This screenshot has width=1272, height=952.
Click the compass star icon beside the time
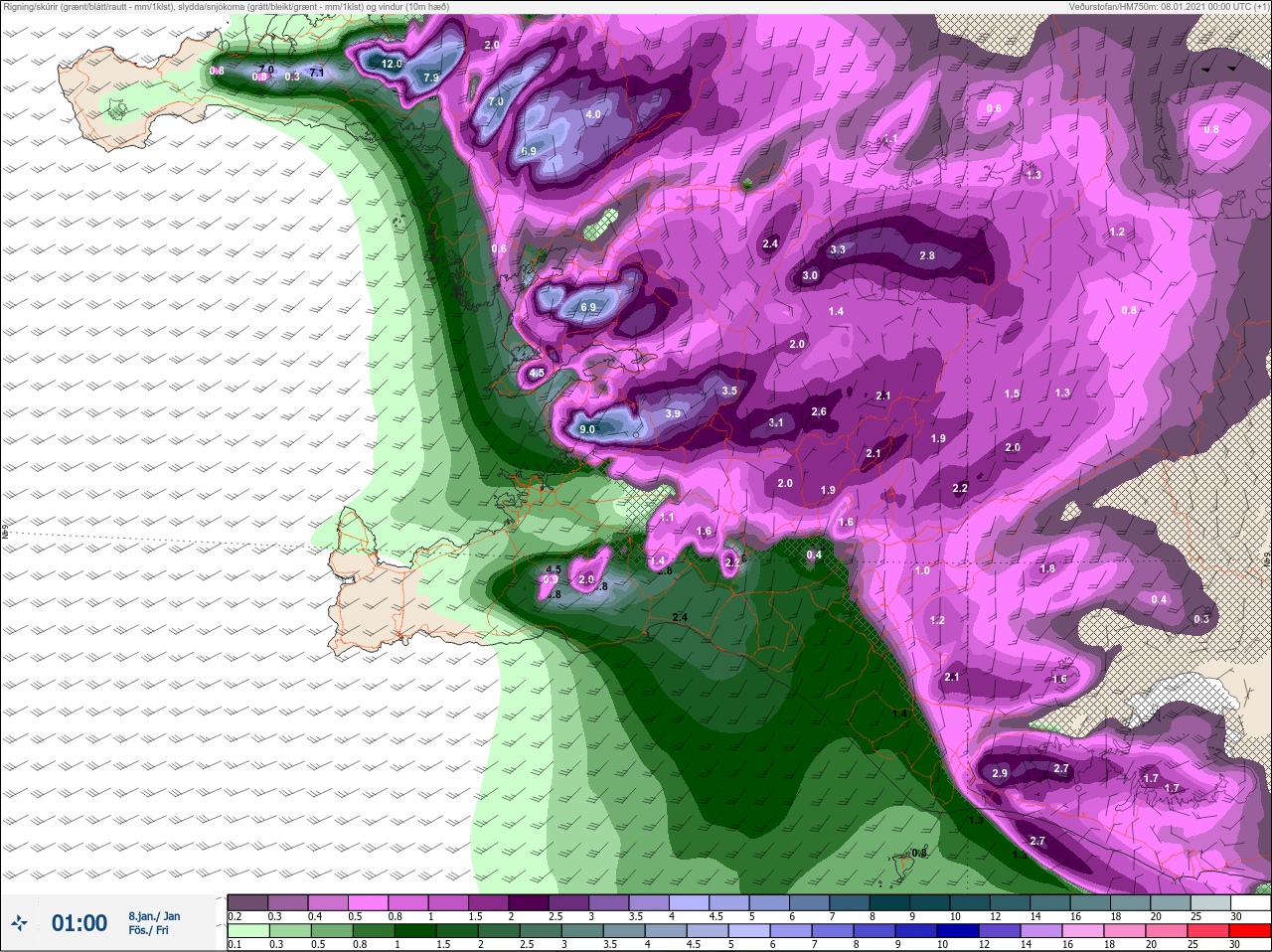click(x=19, y=923)
